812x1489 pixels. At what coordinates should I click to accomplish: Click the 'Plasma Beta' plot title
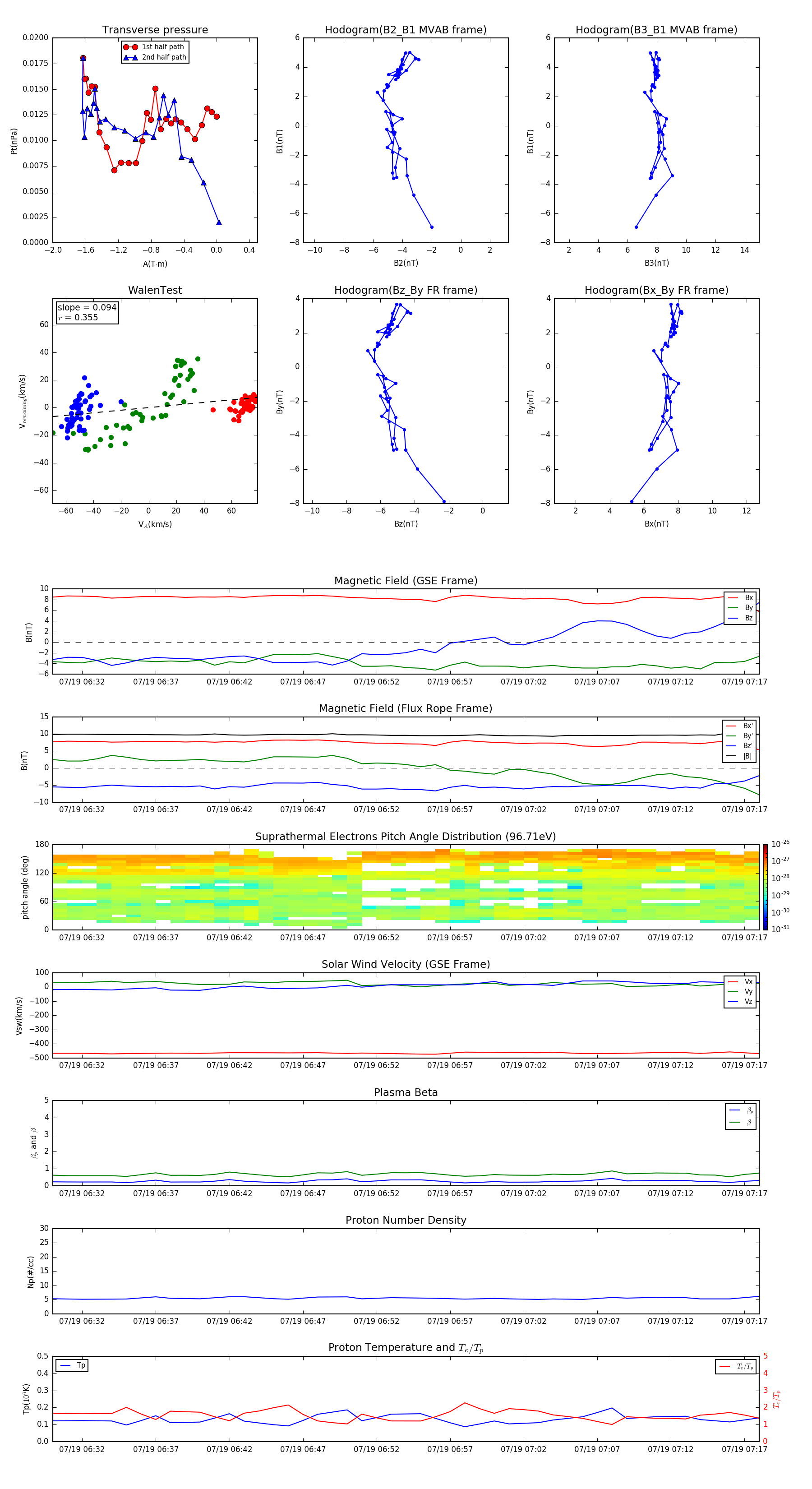pos(406,1092)
